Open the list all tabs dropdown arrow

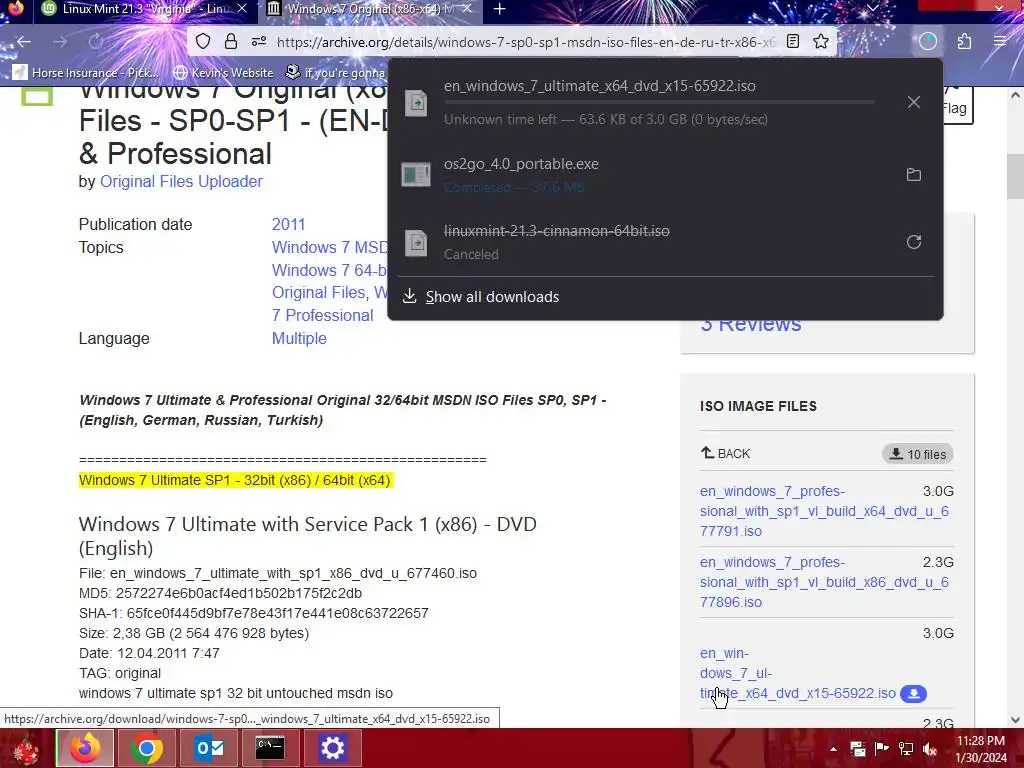coord(872,9)
